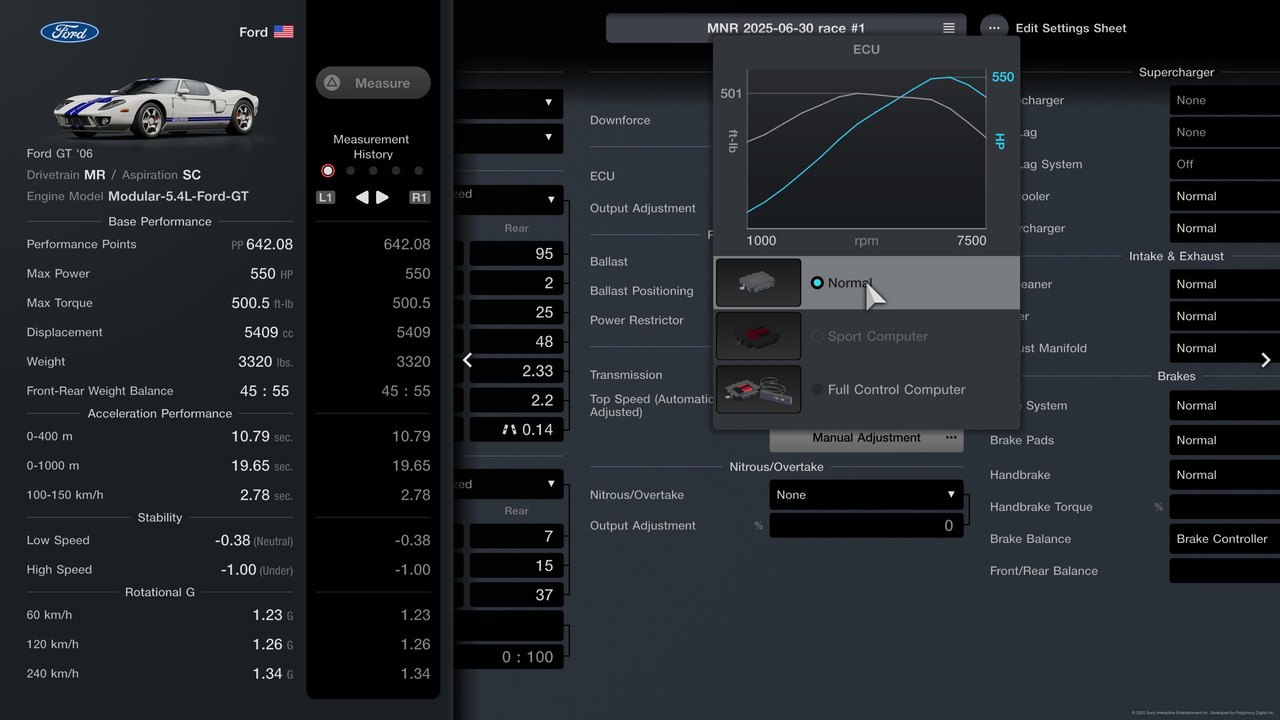Viewport: 1280px width, 720px height.
Task: Click the Max Torque value 500.5
Action: click(250, 303)
